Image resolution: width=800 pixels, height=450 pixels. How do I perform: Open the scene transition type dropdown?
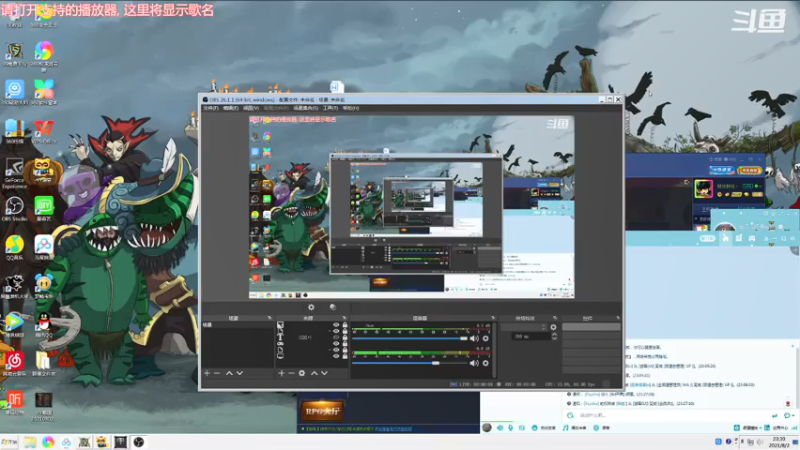point(523,327)
